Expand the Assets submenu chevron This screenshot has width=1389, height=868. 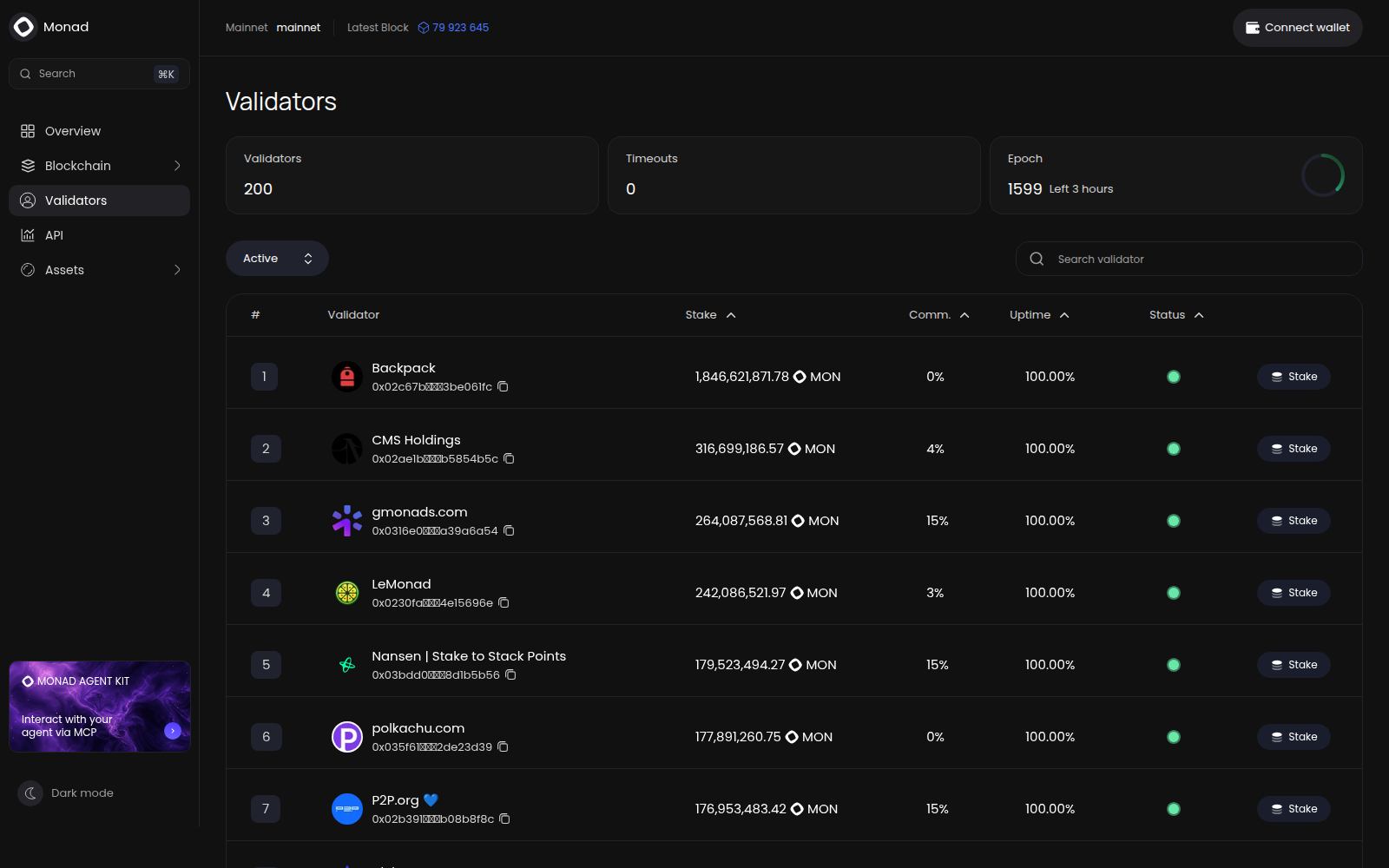177,270
